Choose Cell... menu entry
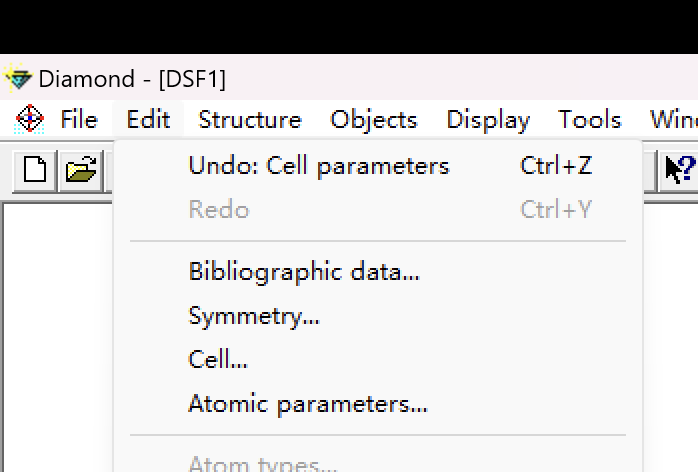698x472 pixels. [x=217, y=359]
